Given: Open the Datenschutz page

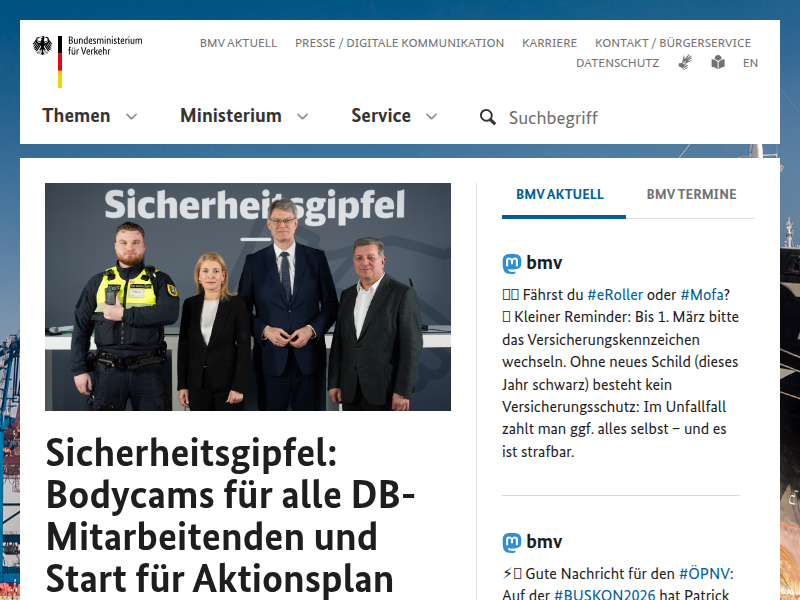Looking at the screenshot, I should click(x=617, y=63).
